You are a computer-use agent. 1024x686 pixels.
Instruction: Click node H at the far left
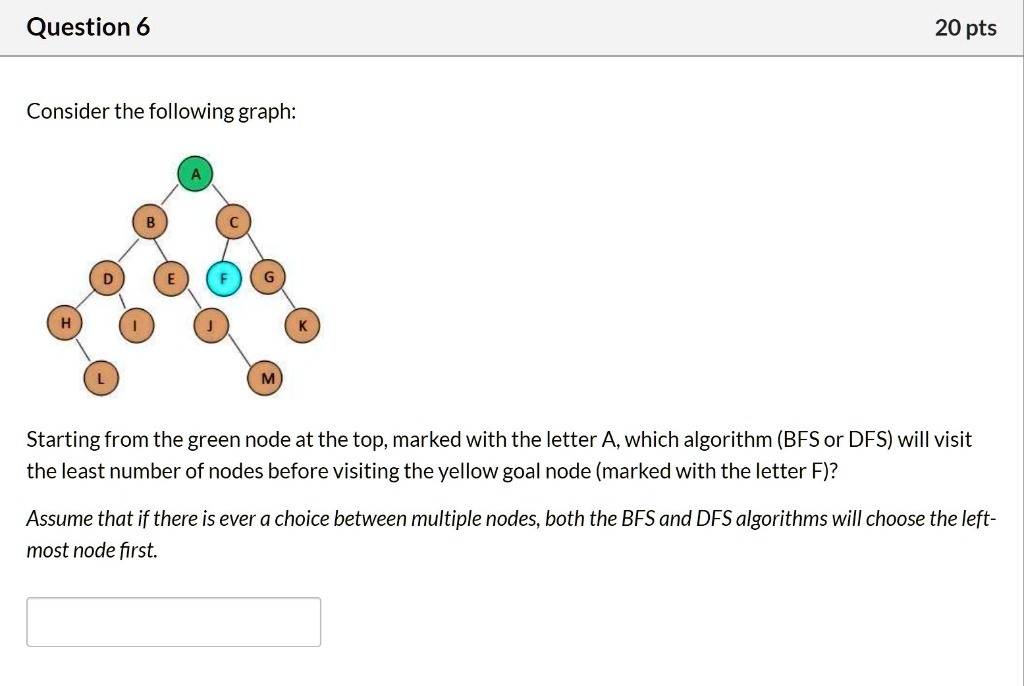pyautogui.click(x=64, y=324)
